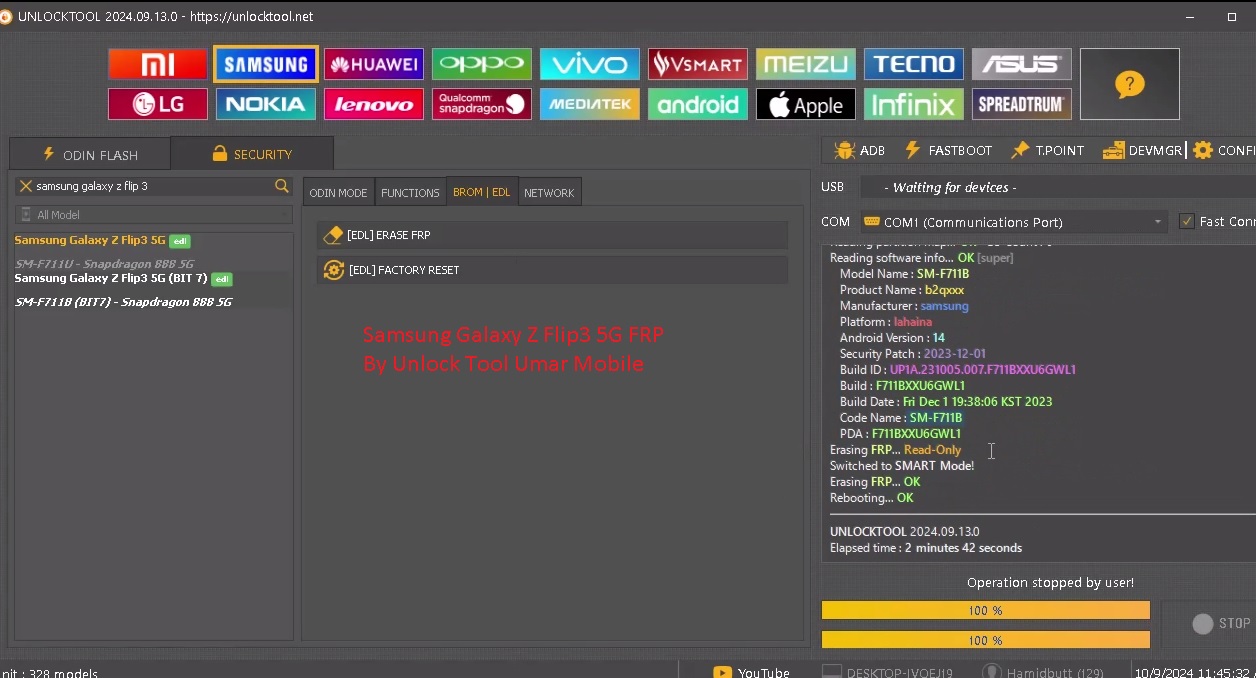Select the generic Android icon
This screenshot has height=678, width=1256.
click(x=698, y=104)
